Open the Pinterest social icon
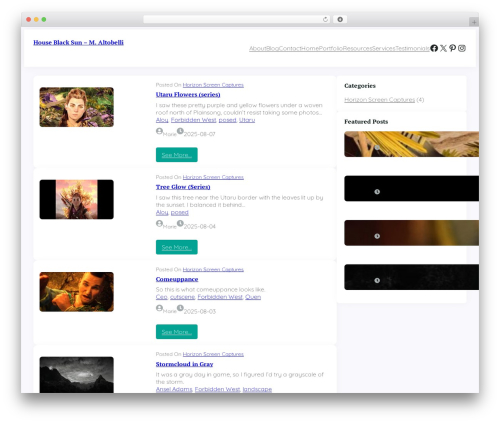 click(x=452, y=48)
